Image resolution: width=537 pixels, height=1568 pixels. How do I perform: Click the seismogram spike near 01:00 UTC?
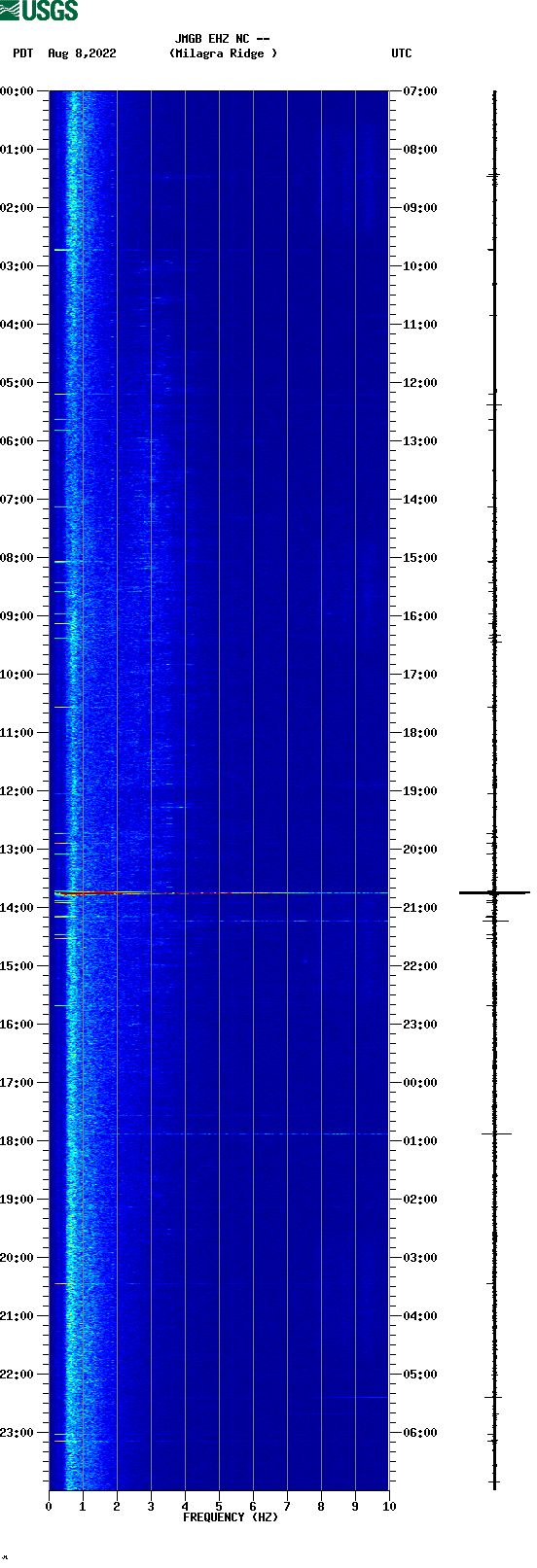pos(496,1133)
